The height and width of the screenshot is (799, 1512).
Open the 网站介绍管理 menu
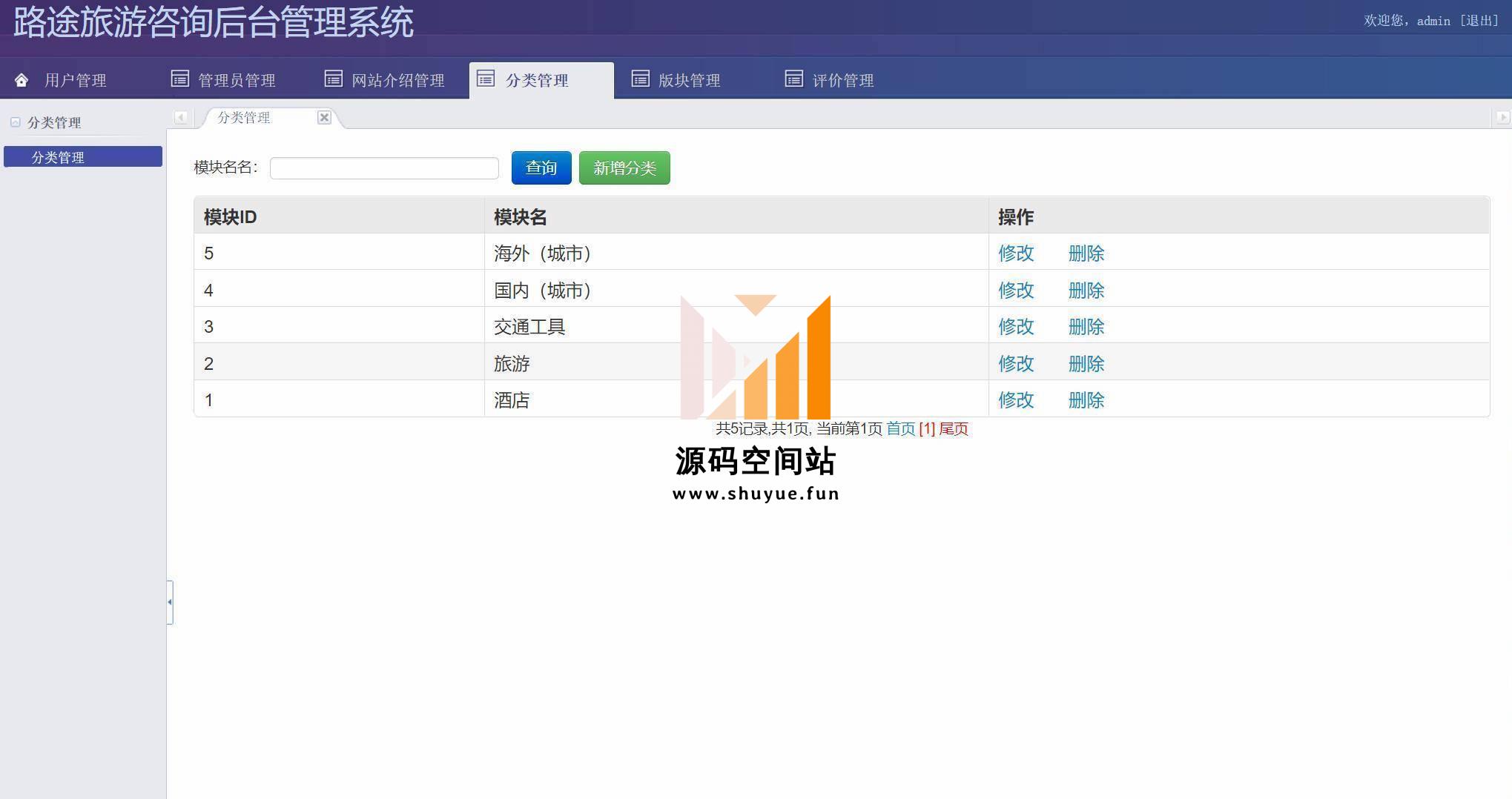coord(398,80)
